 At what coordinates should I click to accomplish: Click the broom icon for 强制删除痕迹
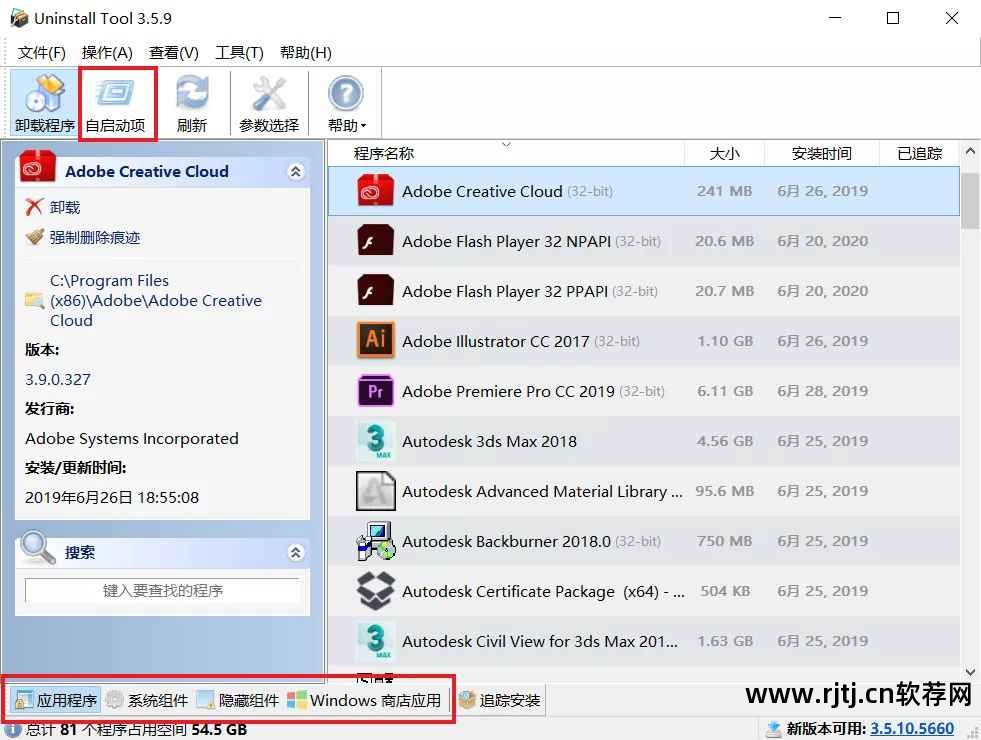click(34, 237)
